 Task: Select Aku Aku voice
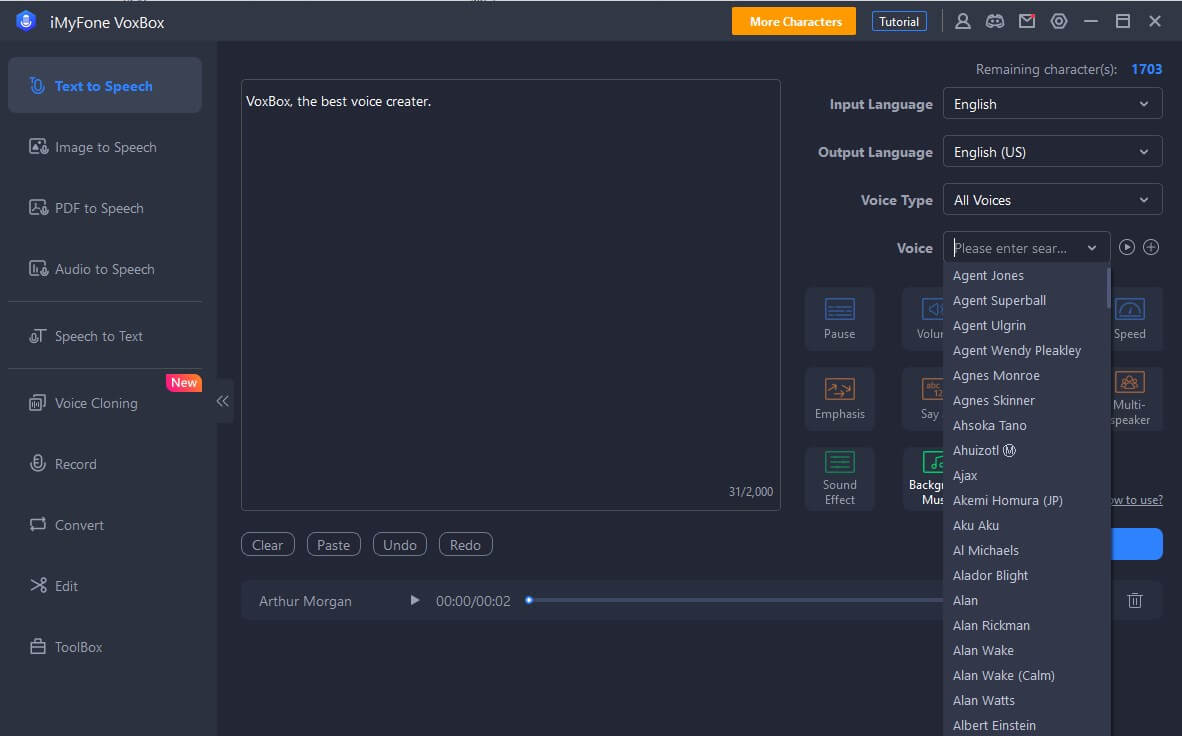coord(1025,525)
